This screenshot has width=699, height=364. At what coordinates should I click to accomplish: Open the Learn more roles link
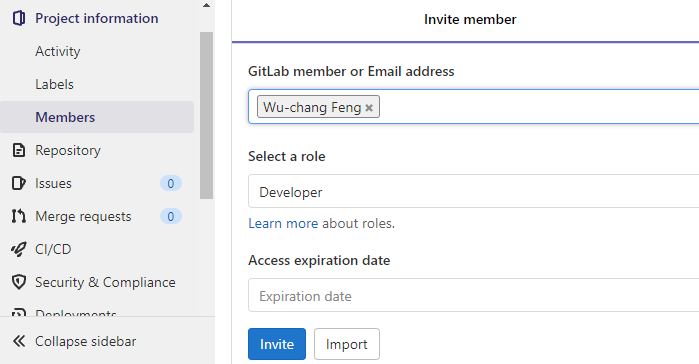283,223
